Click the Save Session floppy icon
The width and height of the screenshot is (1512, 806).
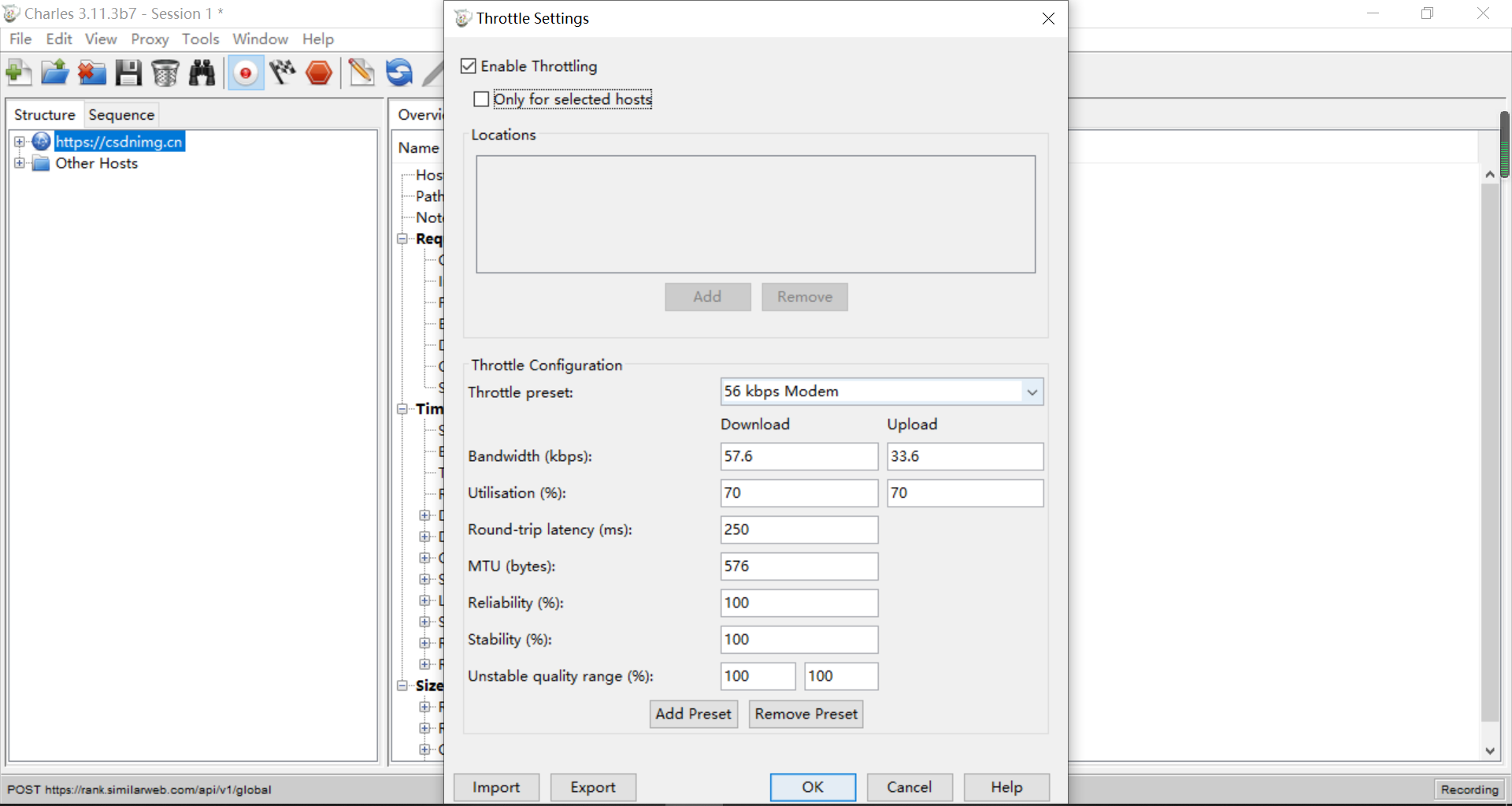click(128, 73)
